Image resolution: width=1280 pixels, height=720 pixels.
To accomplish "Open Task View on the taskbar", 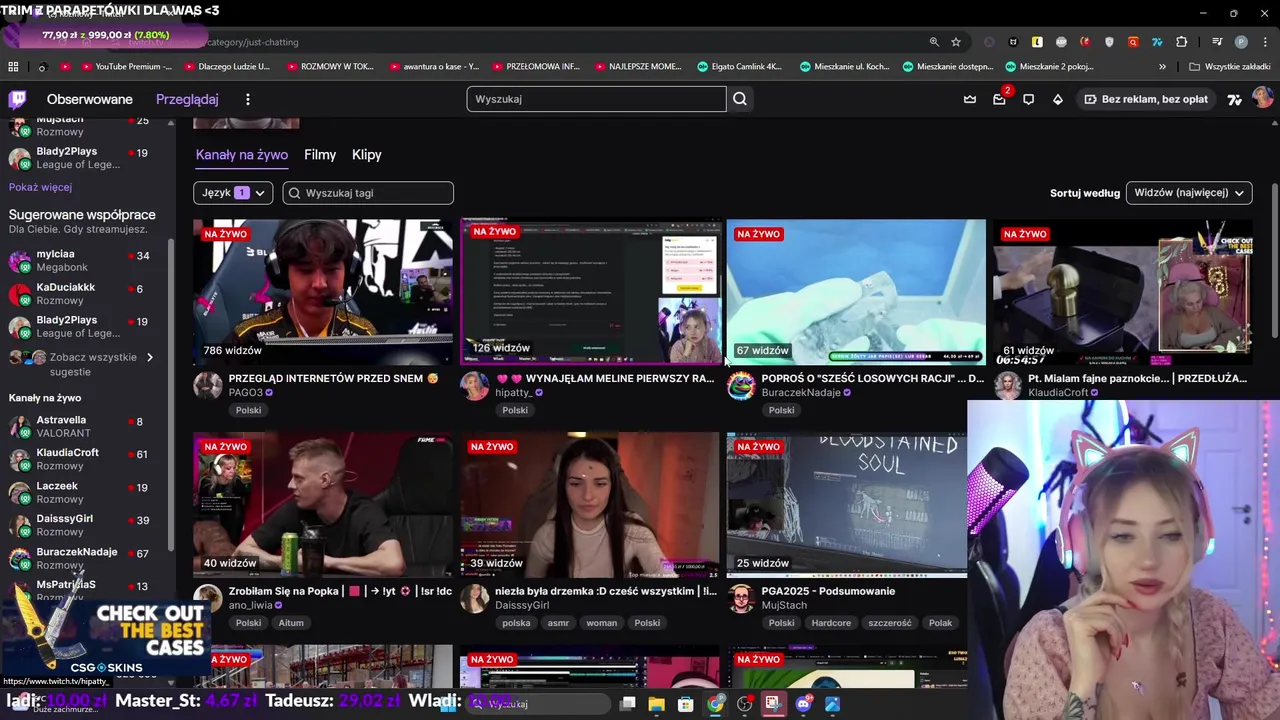I will [x=627, y=704].
